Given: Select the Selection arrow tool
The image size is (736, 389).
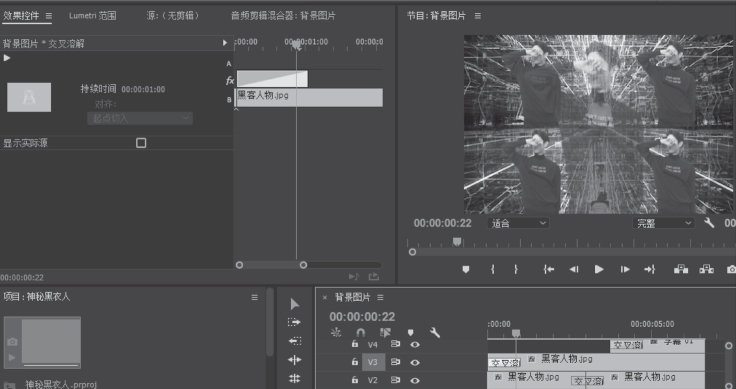Looking at the screenshot, I should pyautogui.click(x=295, y=304).
